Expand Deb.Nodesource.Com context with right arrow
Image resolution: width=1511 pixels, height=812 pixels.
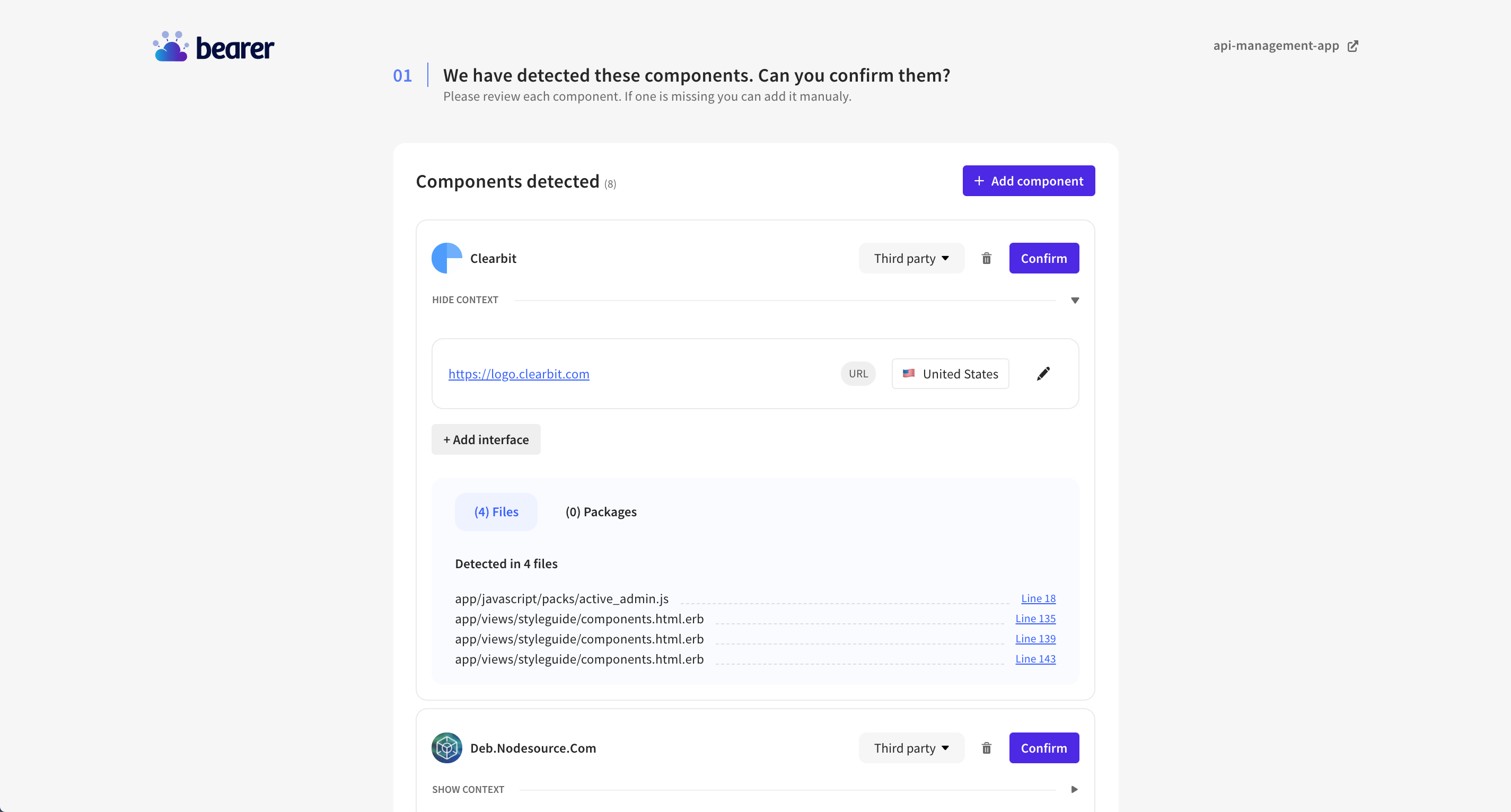coord(1075,789)
